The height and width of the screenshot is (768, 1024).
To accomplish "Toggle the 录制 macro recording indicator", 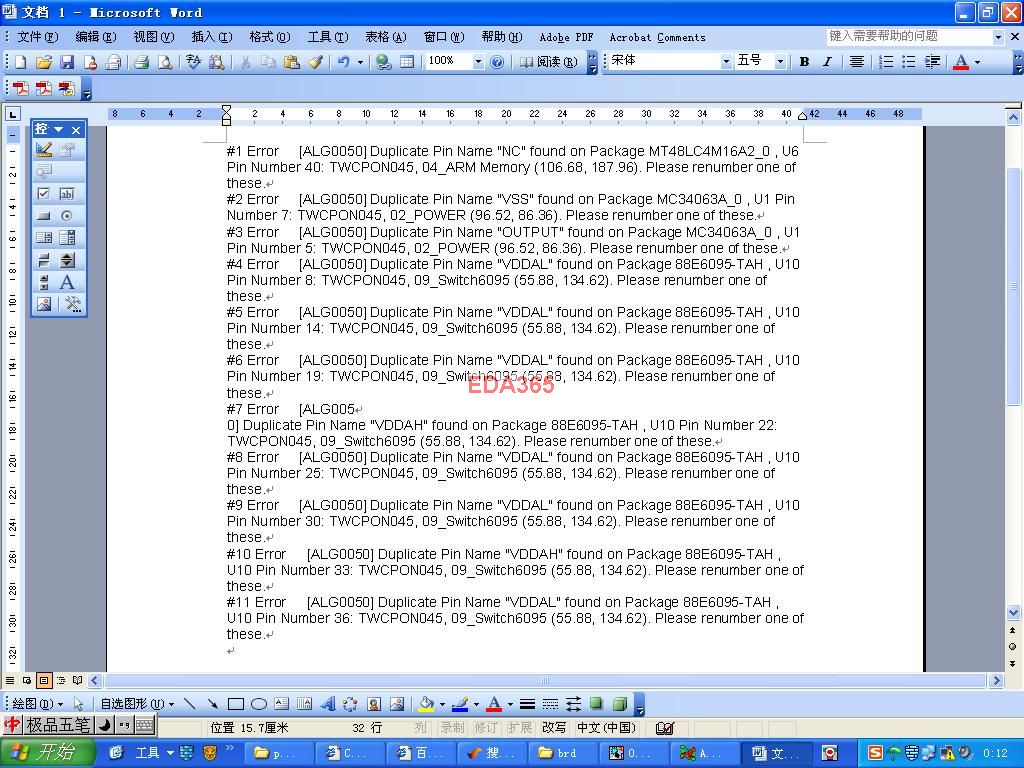I will [452, 728].
